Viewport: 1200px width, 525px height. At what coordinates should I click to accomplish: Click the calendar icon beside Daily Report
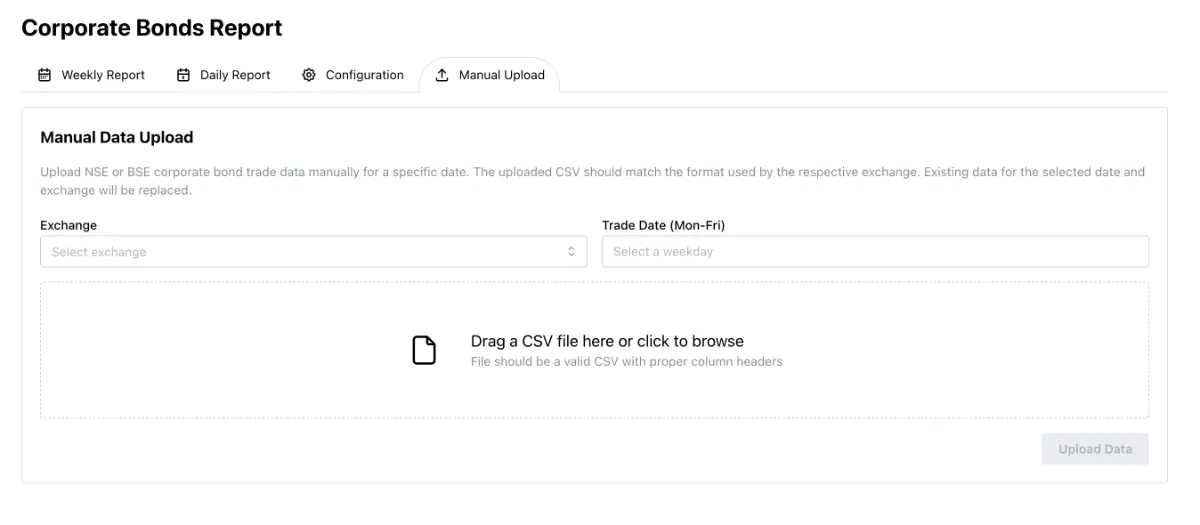coord(183,75)
